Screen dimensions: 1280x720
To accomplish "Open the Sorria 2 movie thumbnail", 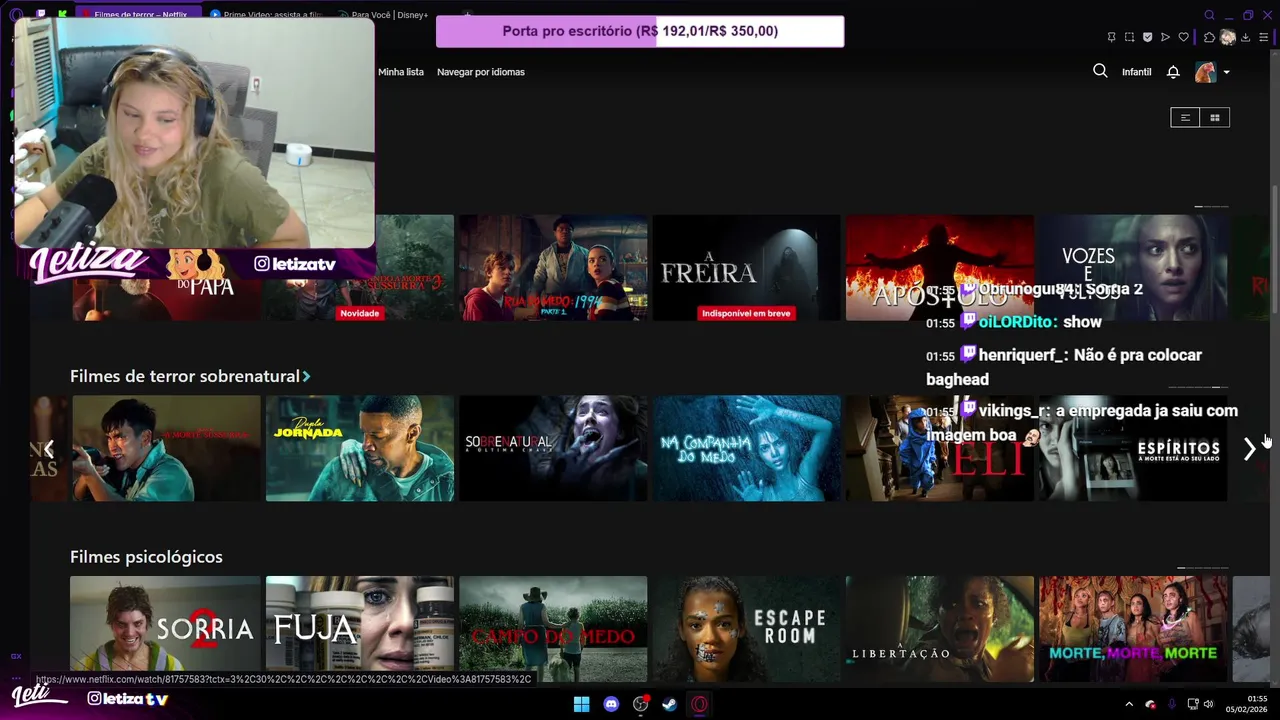I will click(x=165, y=629).
